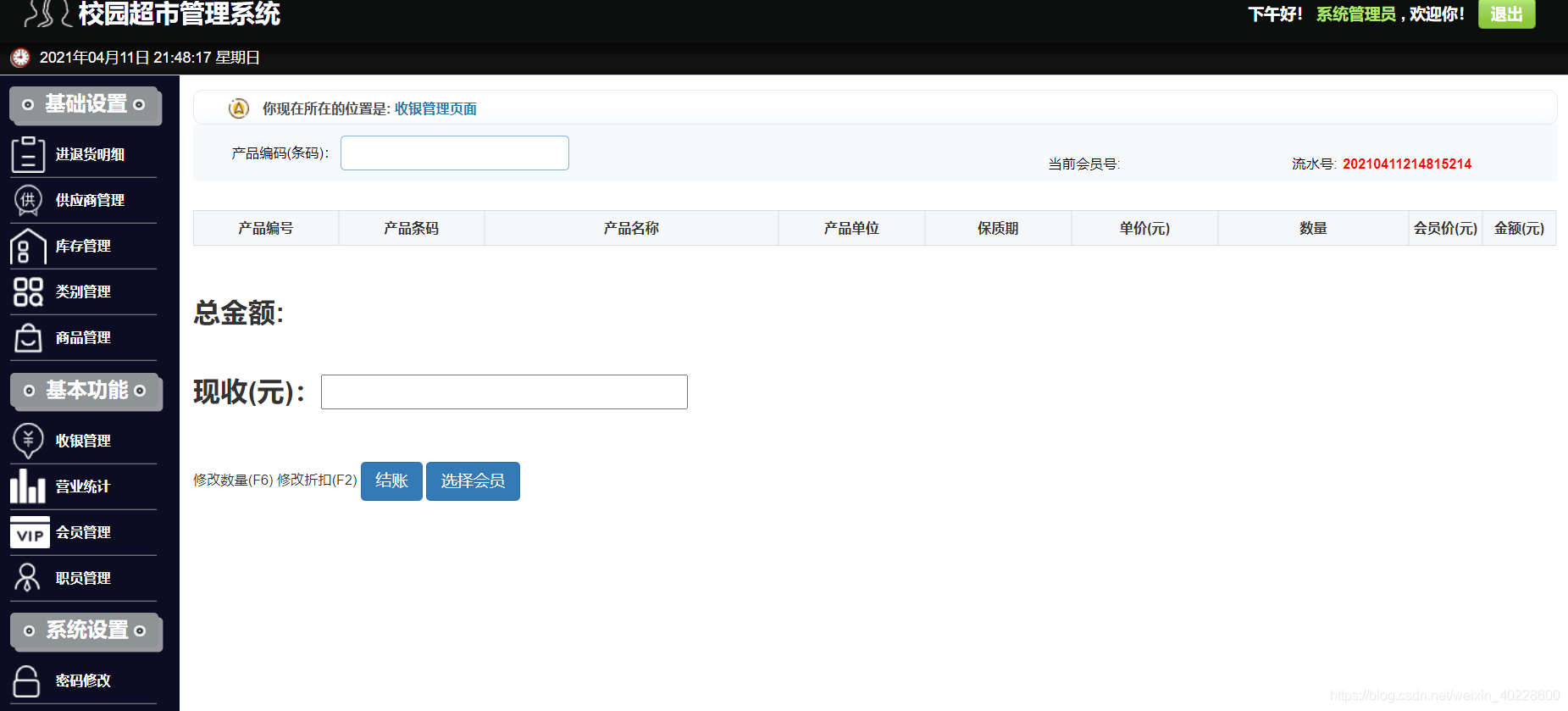Focus the 现收(元) amount input field
Viewport: 1568px width, 711px height.
504,392
